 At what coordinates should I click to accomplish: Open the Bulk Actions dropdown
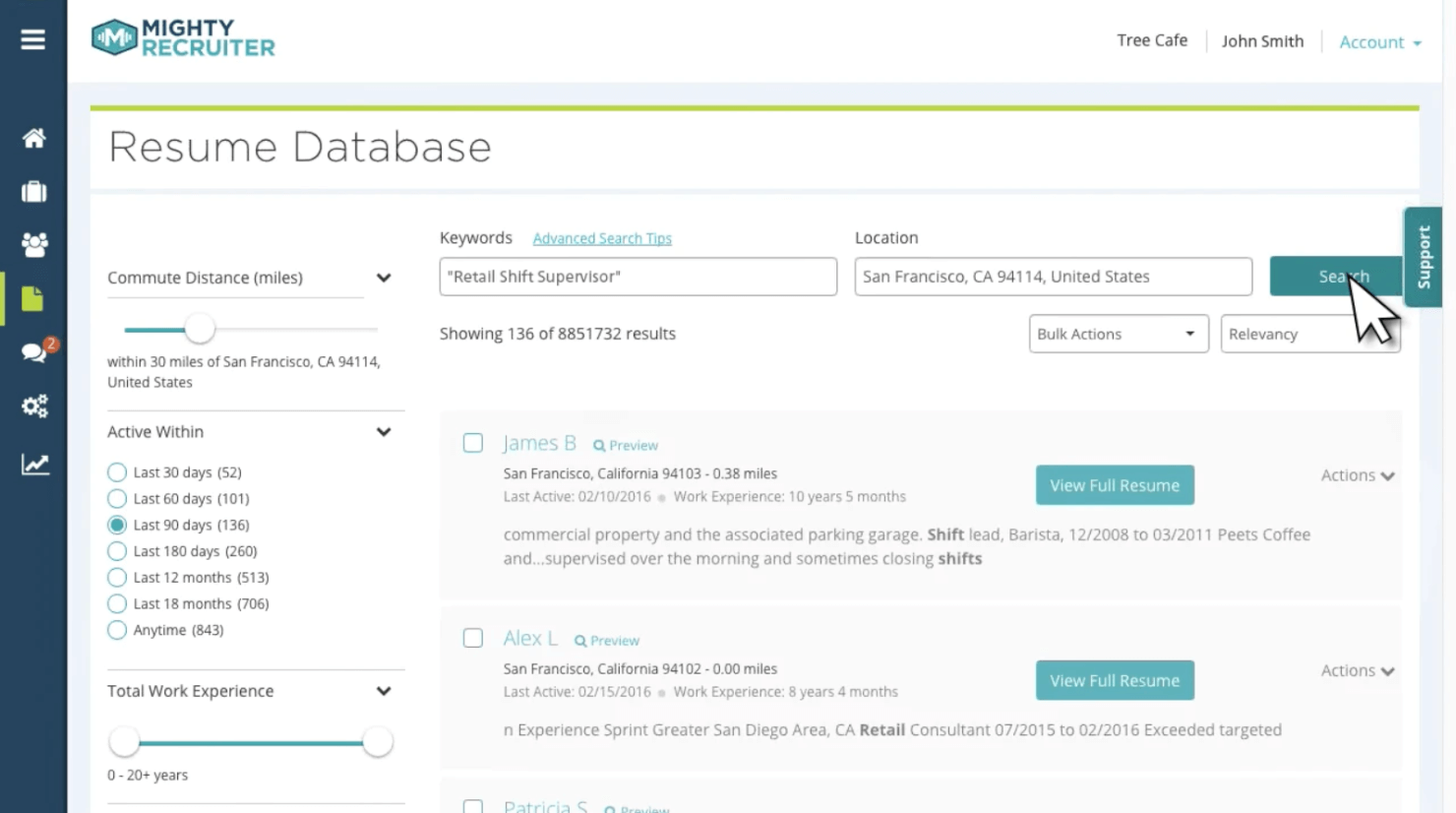pos(1118,334)
